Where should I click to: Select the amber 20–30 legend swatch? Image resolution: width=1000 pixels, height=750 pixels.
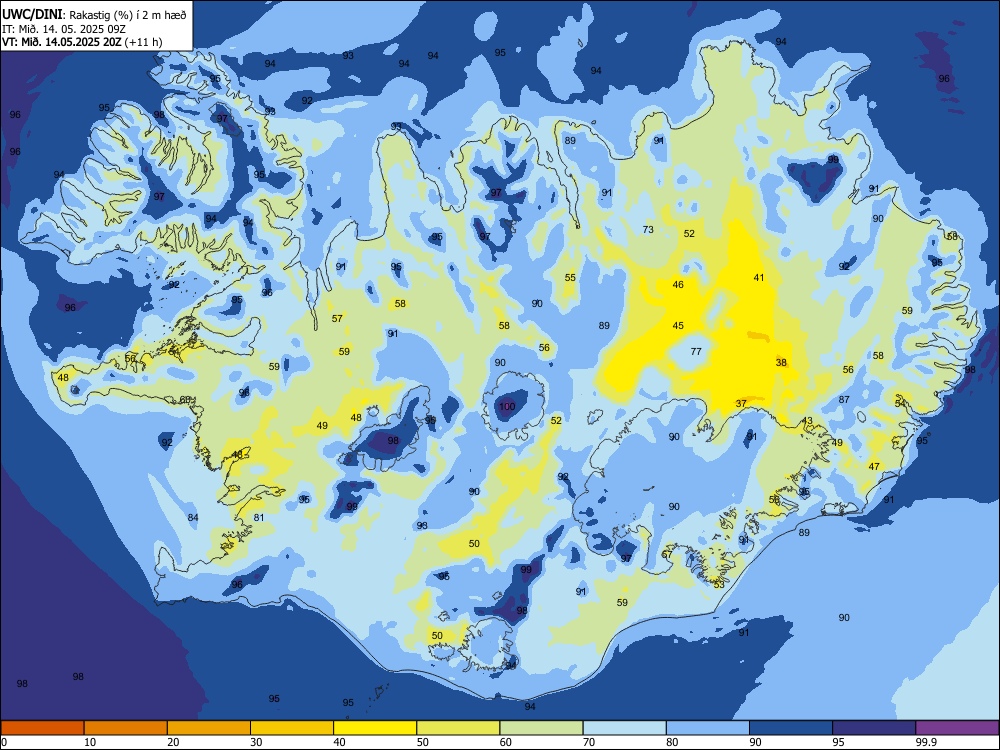click(x=209, y=728)
